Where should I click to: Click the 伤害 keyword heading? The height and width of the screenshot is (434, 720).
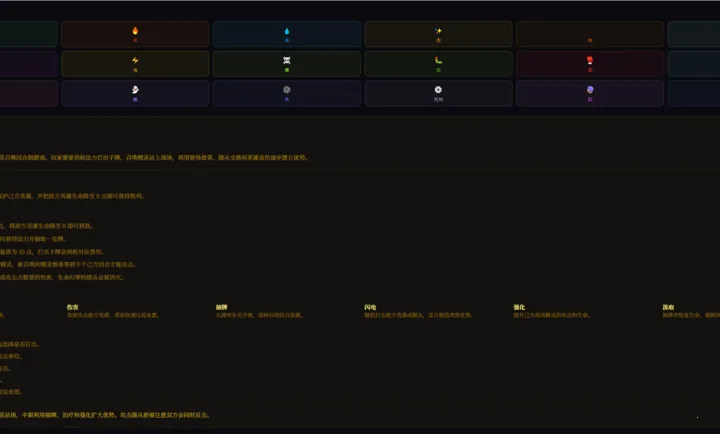pos(73,307)
